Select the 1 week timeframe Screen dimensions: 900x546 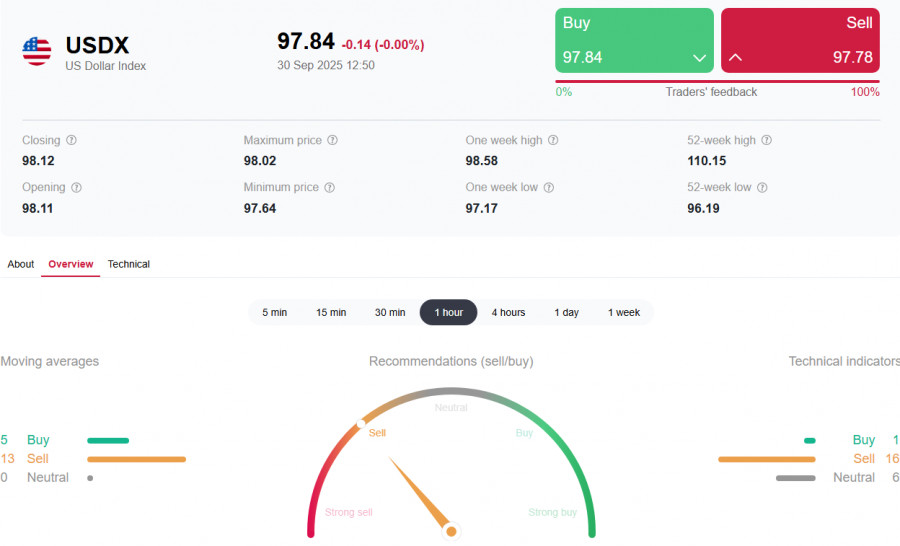624,312
